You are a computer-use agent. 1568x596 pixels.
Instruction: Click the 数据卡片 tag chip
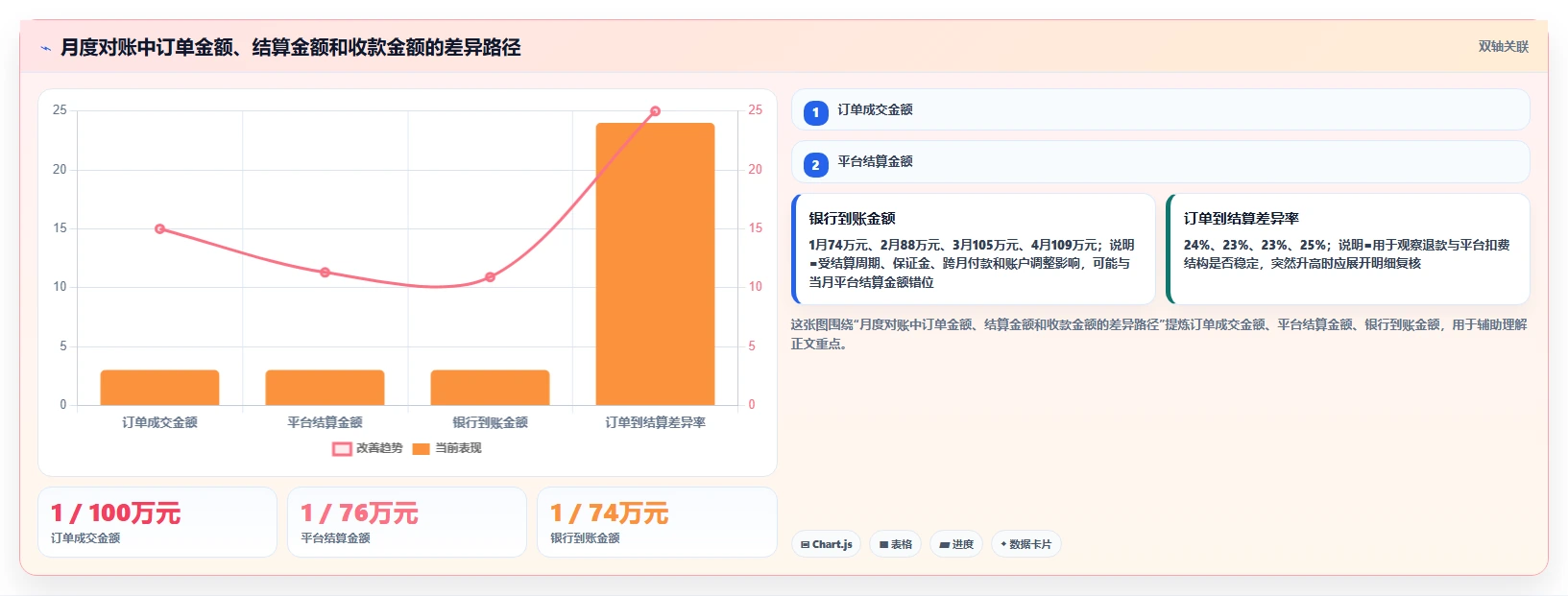click(x=1025, y=544)
